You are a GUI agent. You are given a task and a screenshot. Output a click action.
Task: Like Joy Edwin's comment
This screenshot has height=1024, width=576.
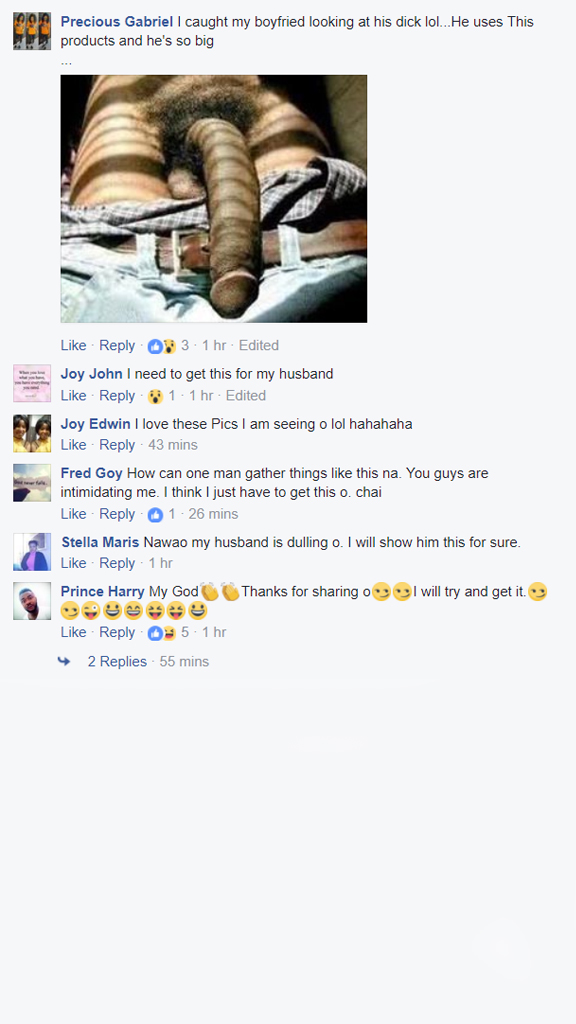tap(73, 445)
